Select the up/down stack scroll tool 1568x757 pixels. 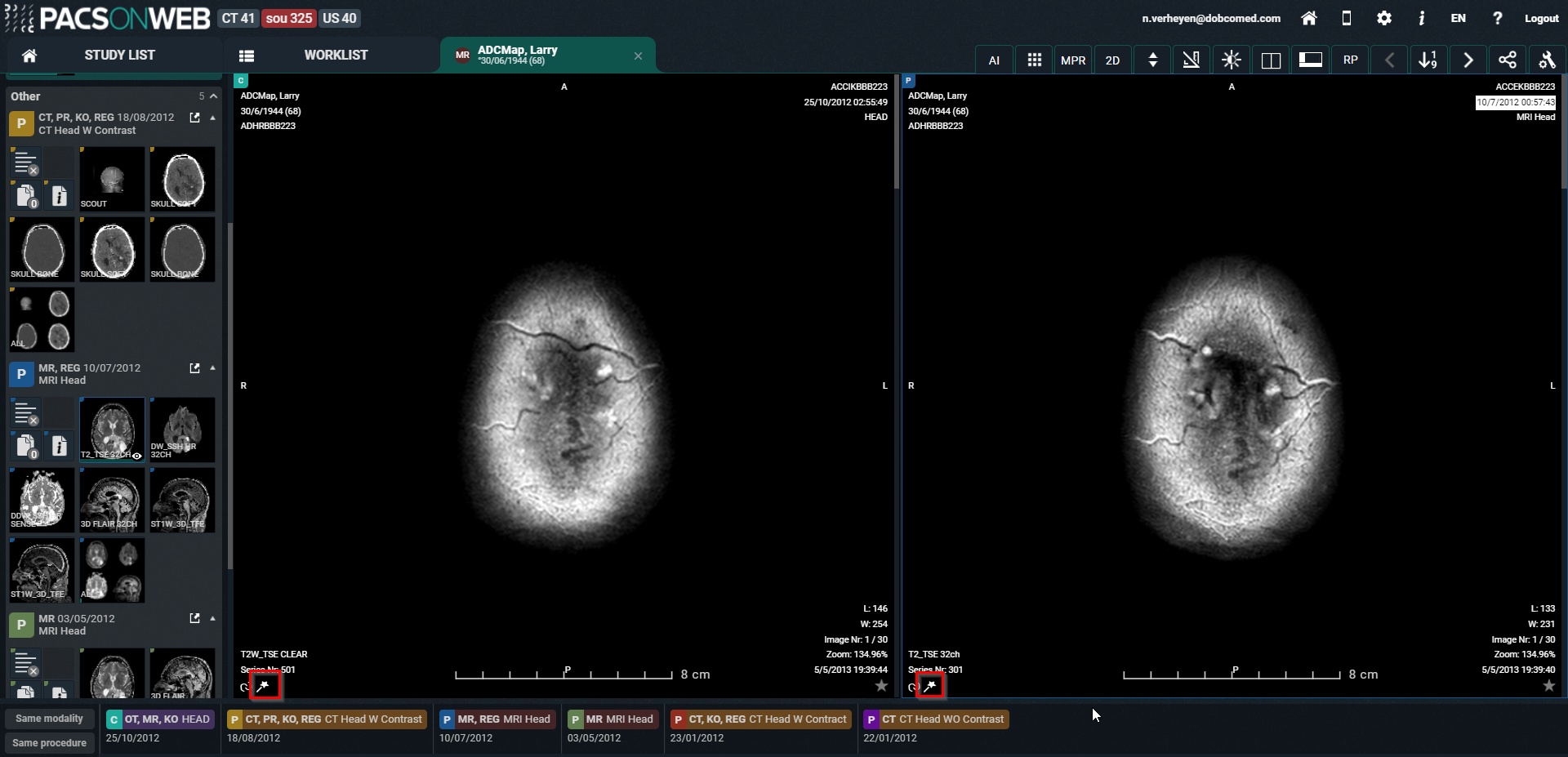1152,60
